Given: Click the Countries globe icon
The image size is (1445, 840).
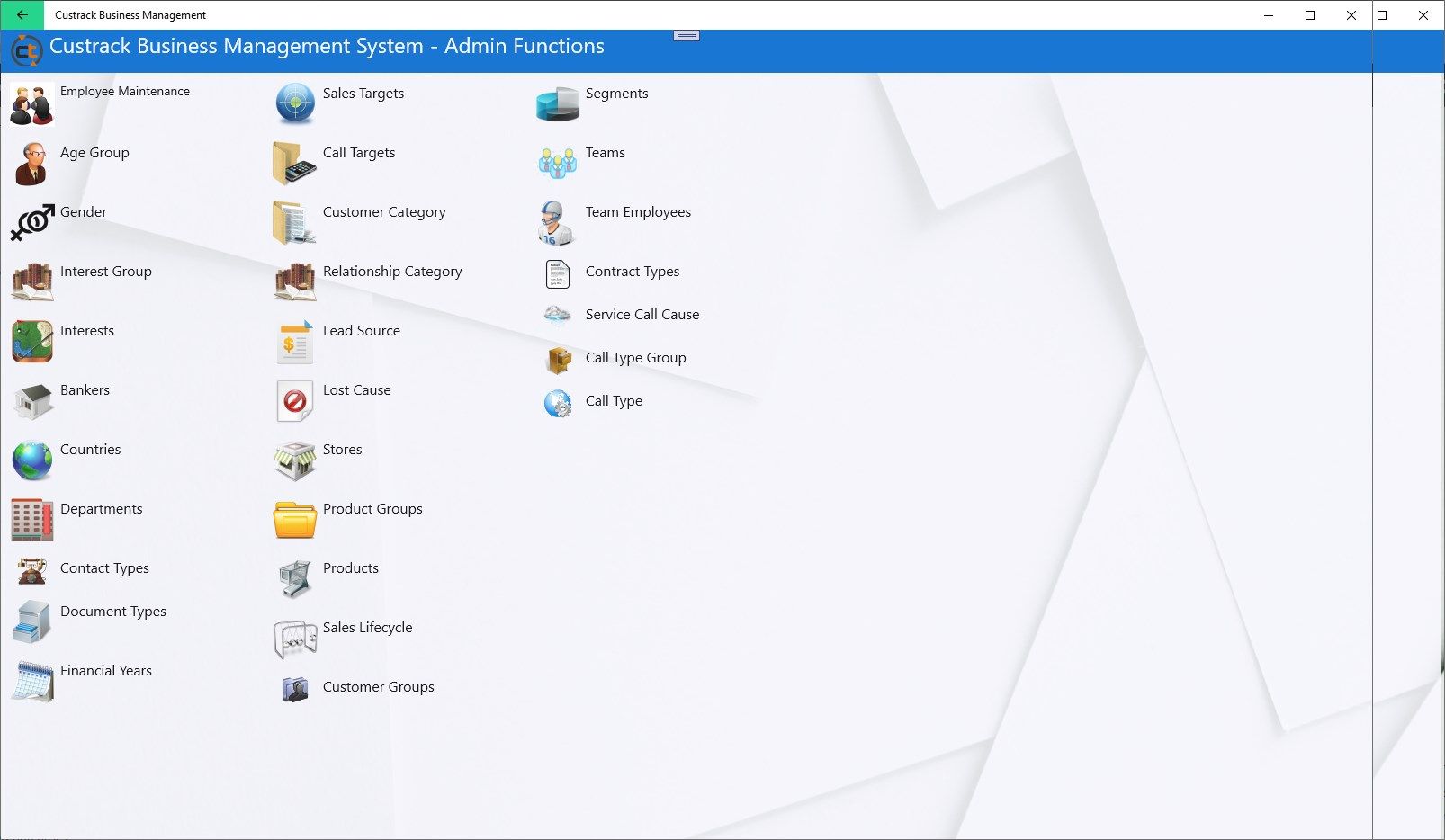Looking at the screenshot, I should click(x=32, y=460).
